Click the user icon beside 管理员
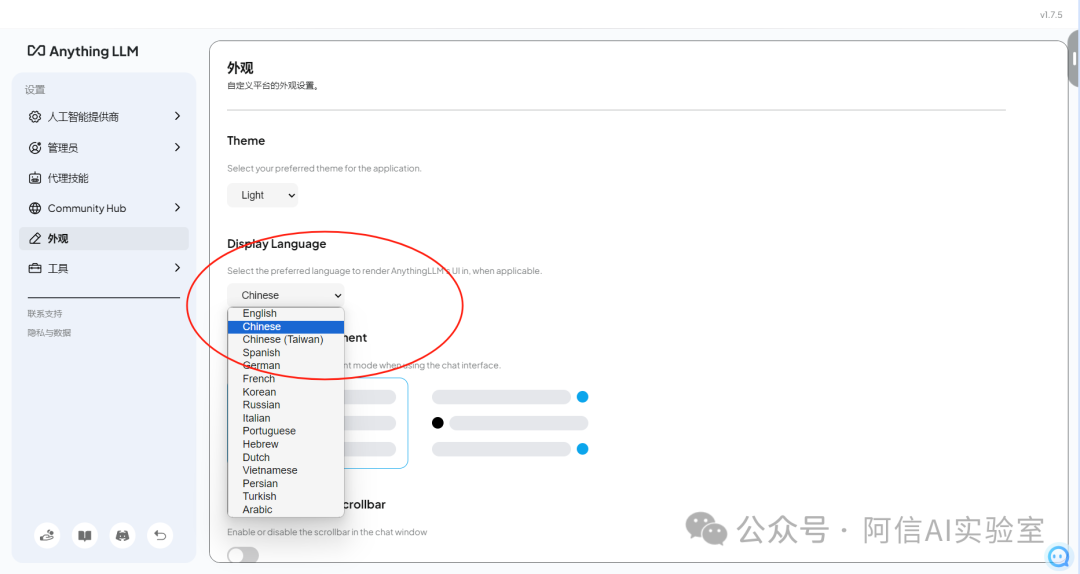 point(34,147)
